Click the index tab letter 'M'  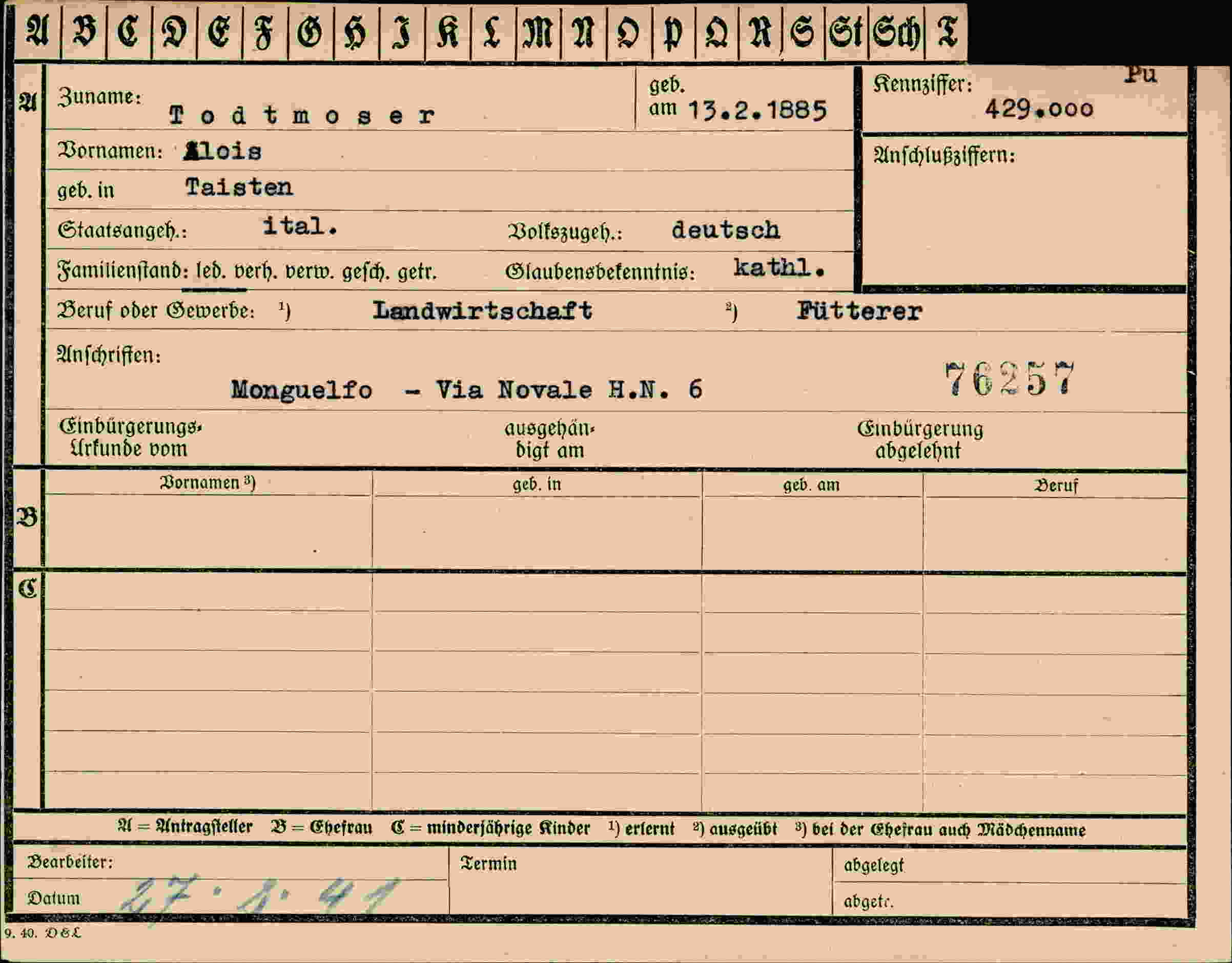538,31
